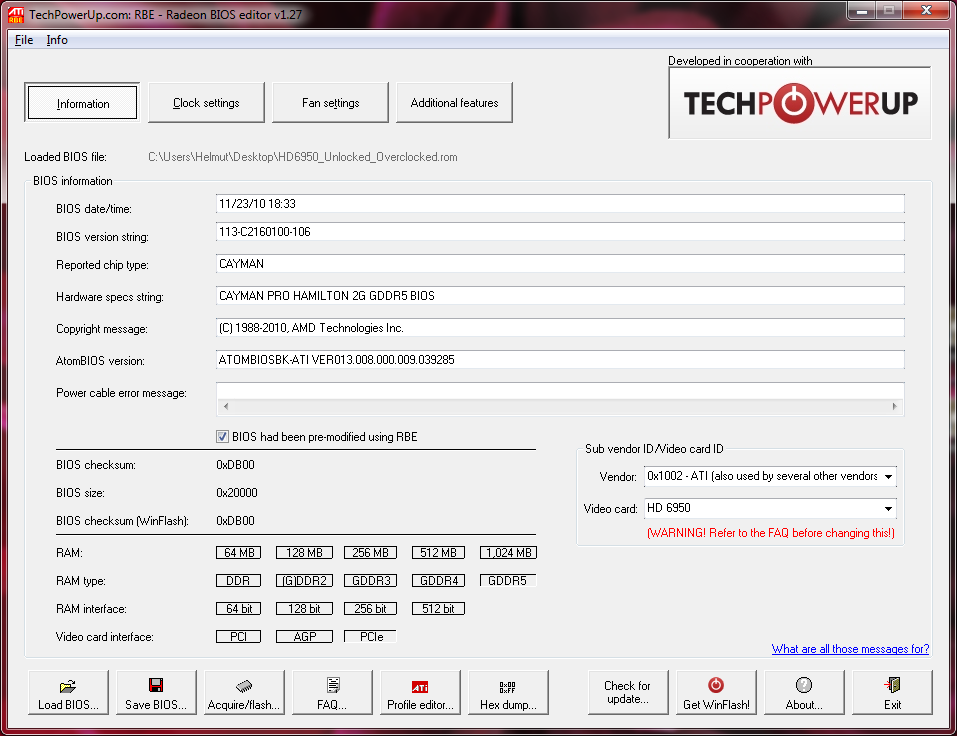Open the About dialog icon button
957x736 pixels.
(x=804, y=692)
